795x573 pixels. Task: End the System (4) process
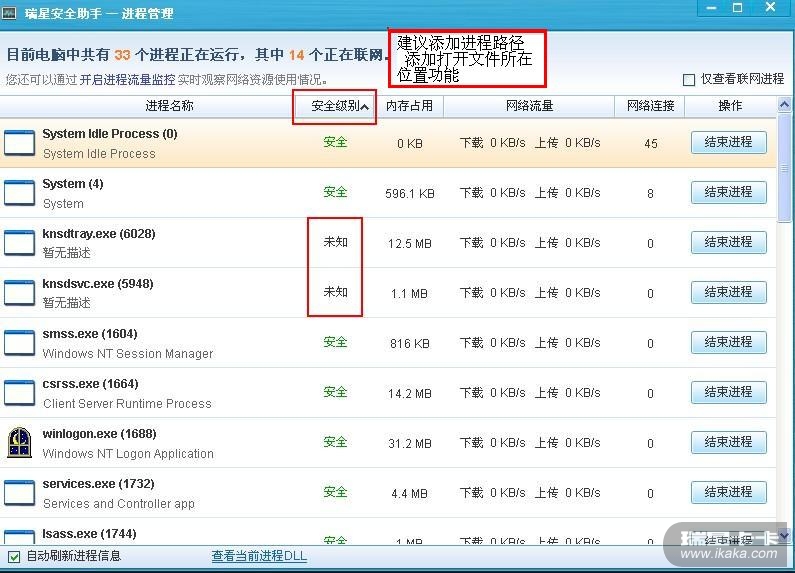(729, 192)
